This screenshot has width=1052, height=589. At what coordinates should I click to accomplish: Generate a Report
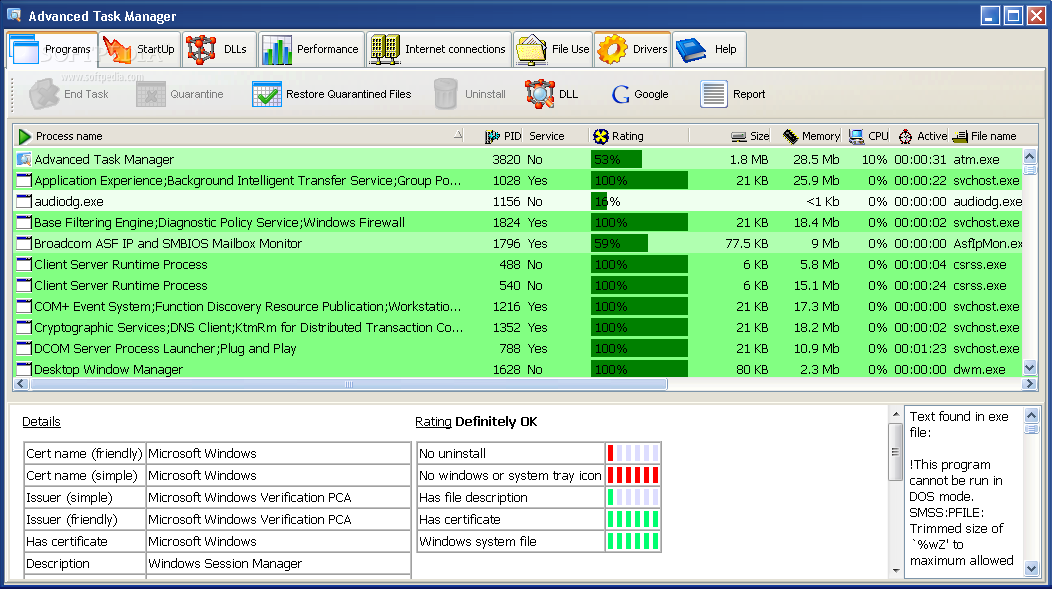733,94
